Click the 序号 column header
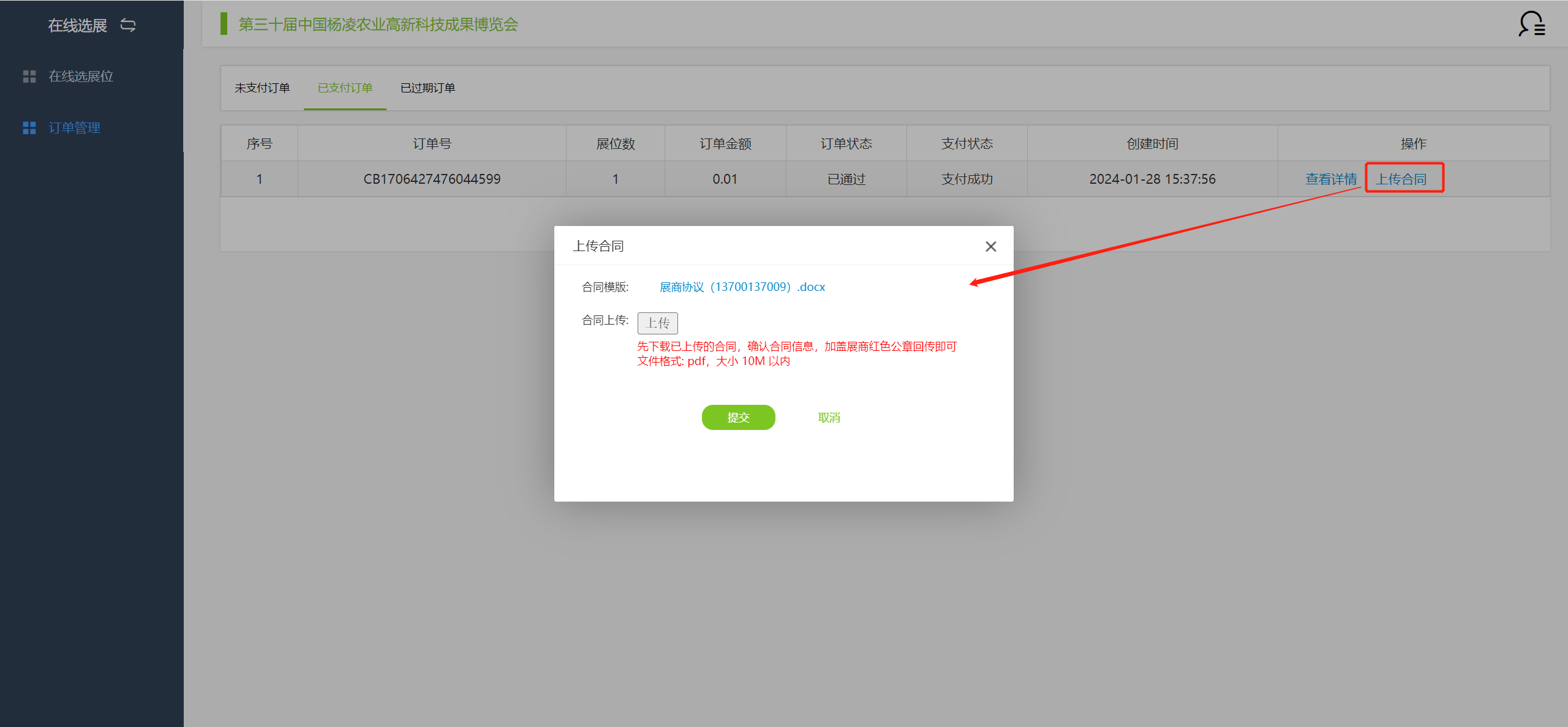 coord(259,143)
